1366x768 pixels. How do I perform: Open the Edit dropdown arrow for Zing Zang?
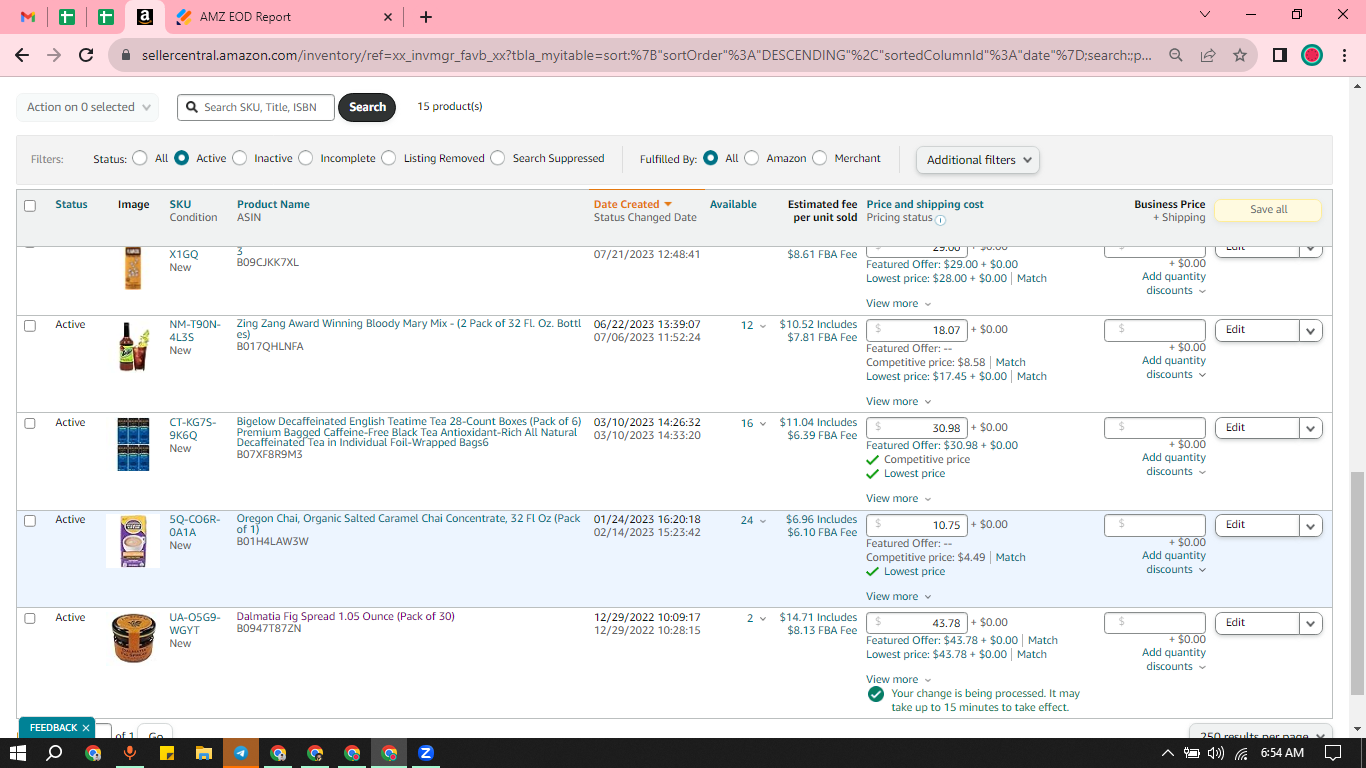click(x=1311, y=330)
